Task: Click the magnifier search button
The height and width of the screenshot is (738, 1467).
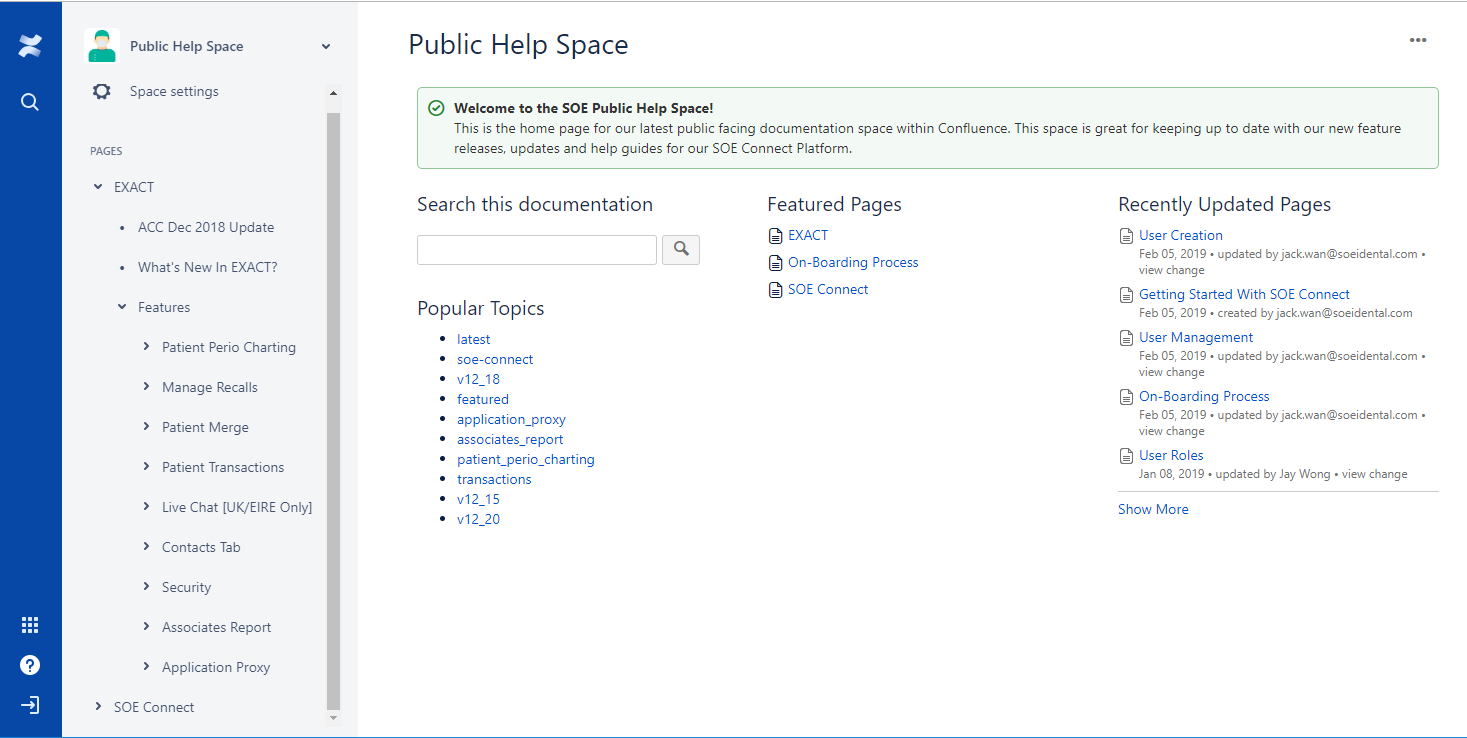Action: tap(681, 250)
